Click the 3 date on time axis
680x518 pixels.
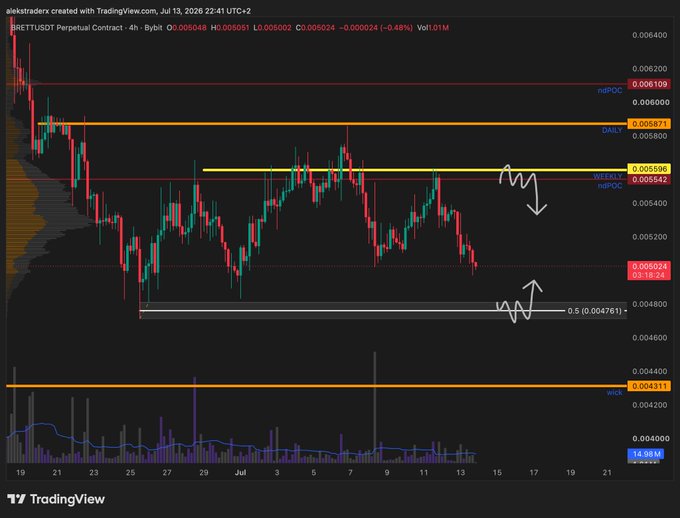(277, 472)
